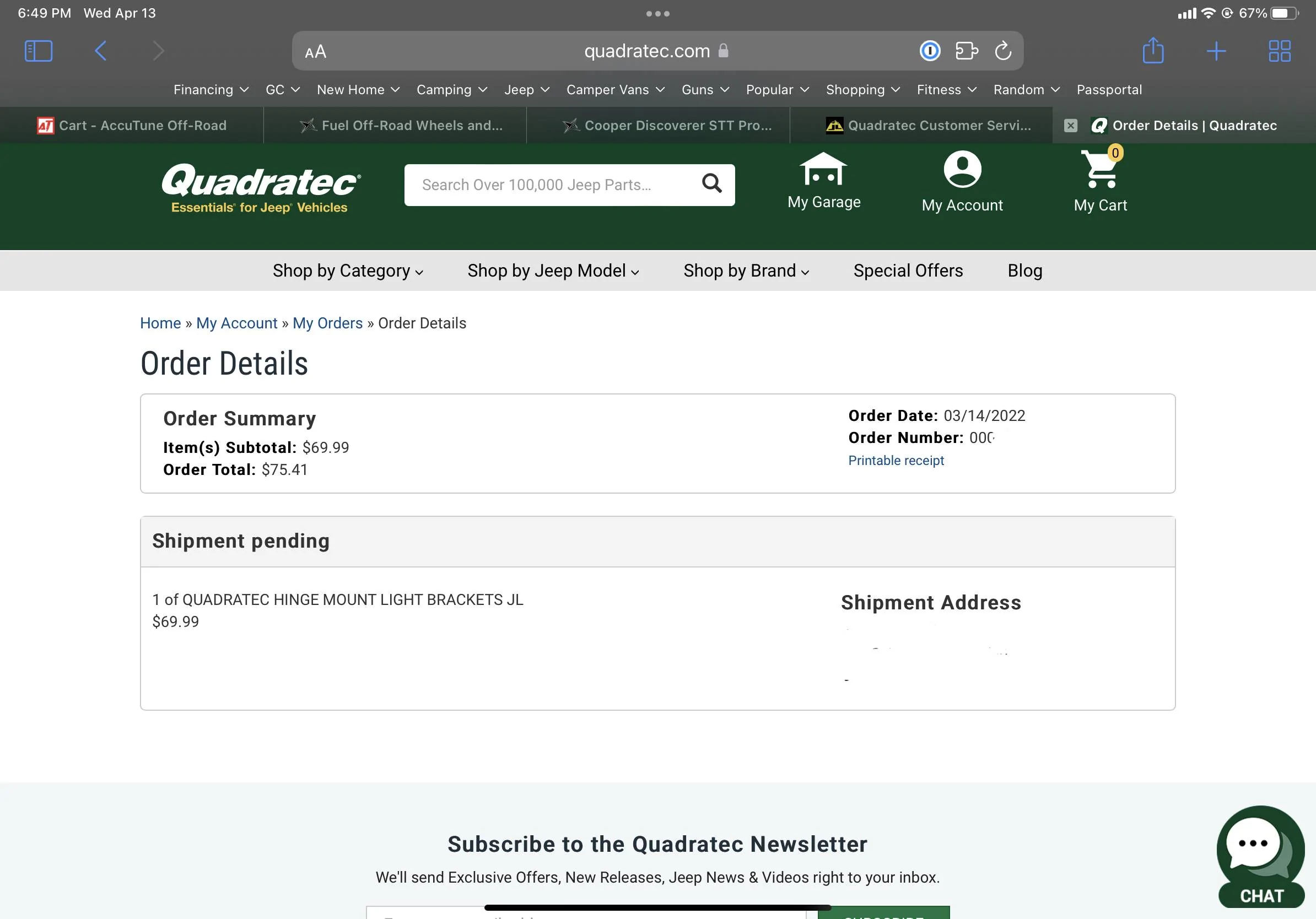
Task: Switch to Cart - AccuTune Off-Road tab
Action: click(x=132, y=126)
